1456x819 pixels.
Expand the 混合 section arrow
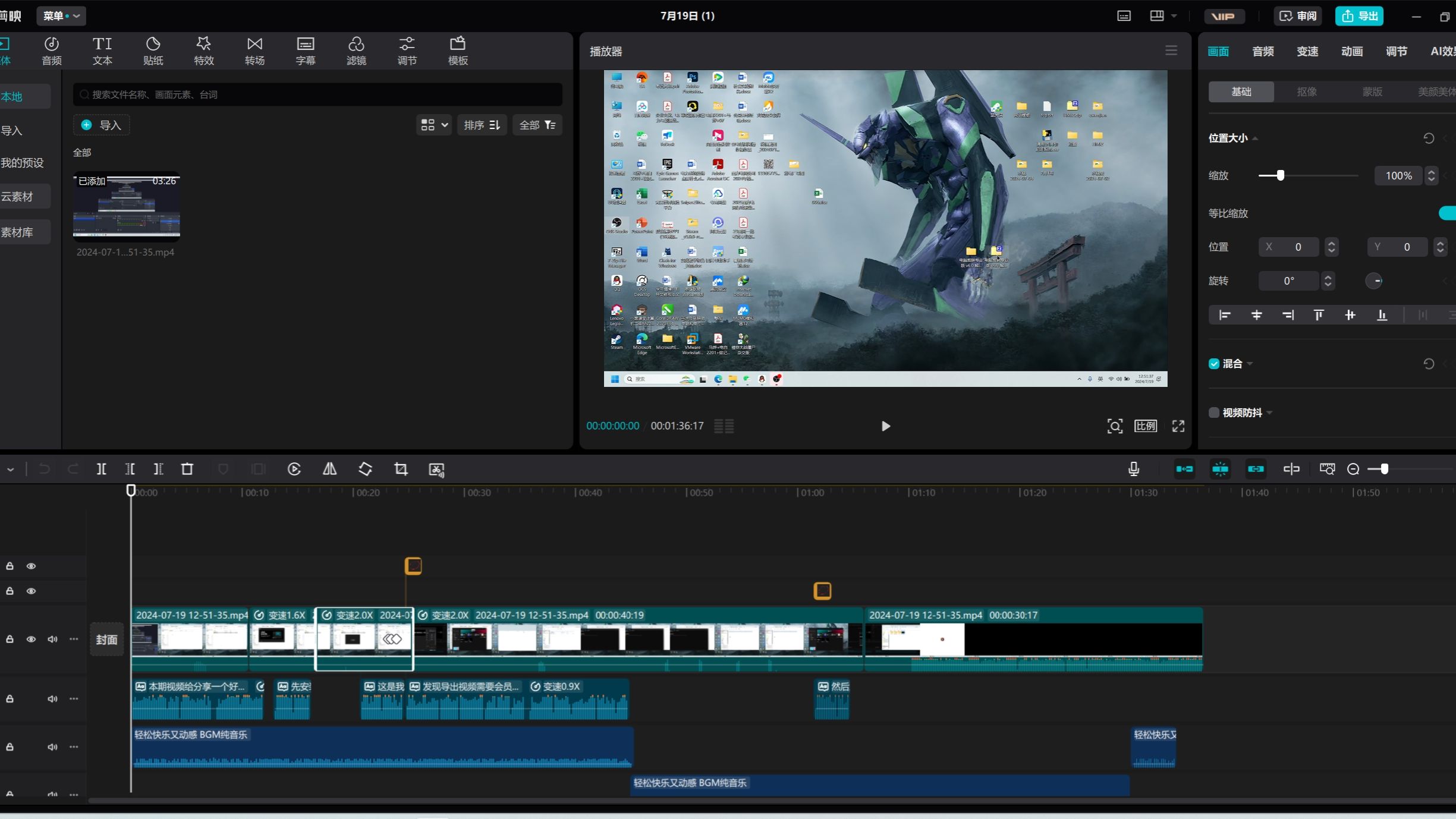click(x=1250, y=364)
